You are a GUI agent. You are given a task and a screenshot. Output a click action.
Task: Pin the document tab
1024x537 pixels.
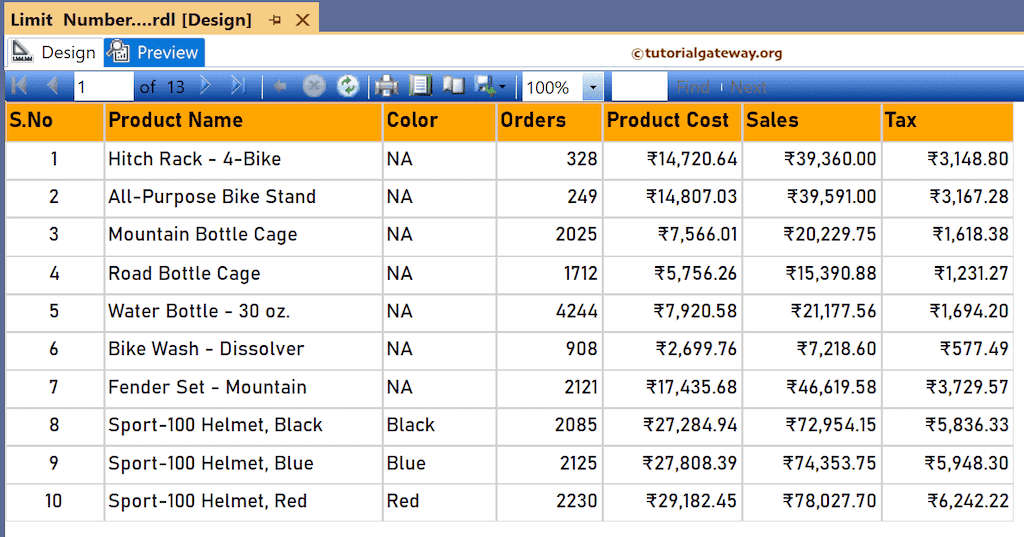click(275, 20)
